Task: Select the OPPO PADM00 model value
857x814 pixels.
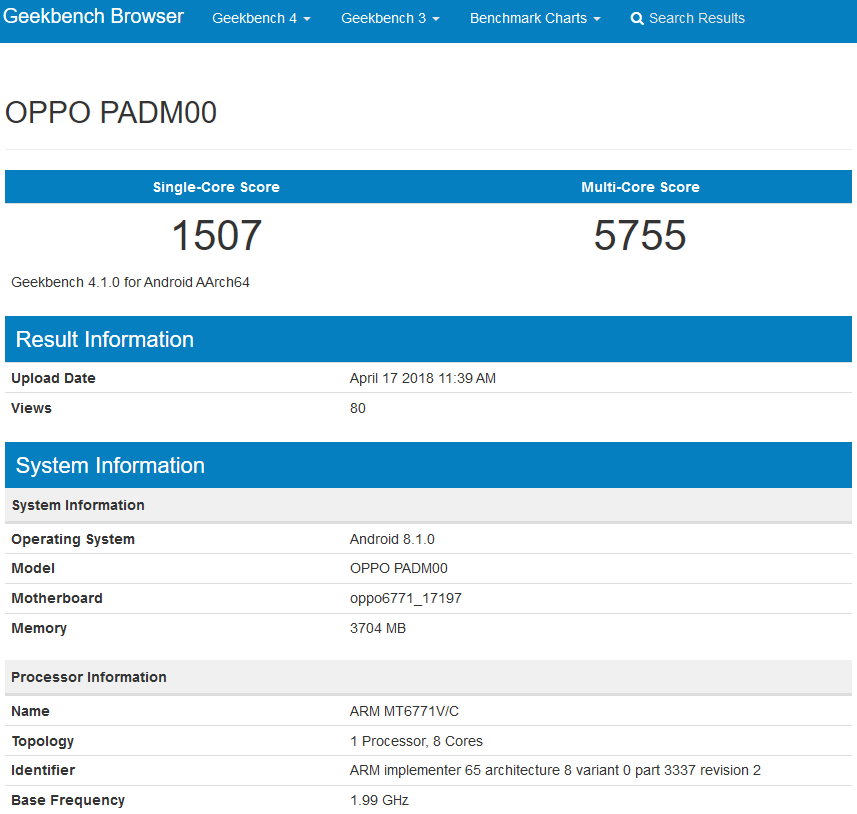Action: click(x=398, y=569)
